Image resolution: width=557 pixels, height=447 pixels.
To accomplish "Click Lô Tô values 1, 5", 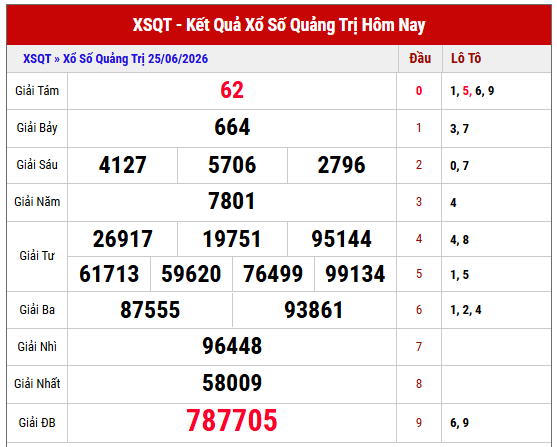I will tap(459, 275).
